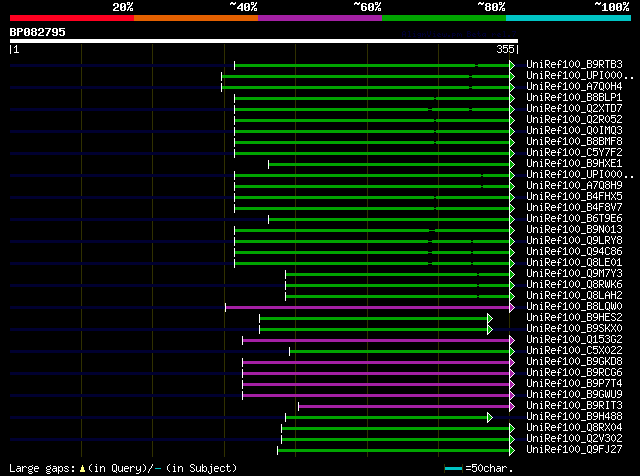Click the purple alignment bar for B9RIT3
640x476 pixels.
click(x=404, y=407)
